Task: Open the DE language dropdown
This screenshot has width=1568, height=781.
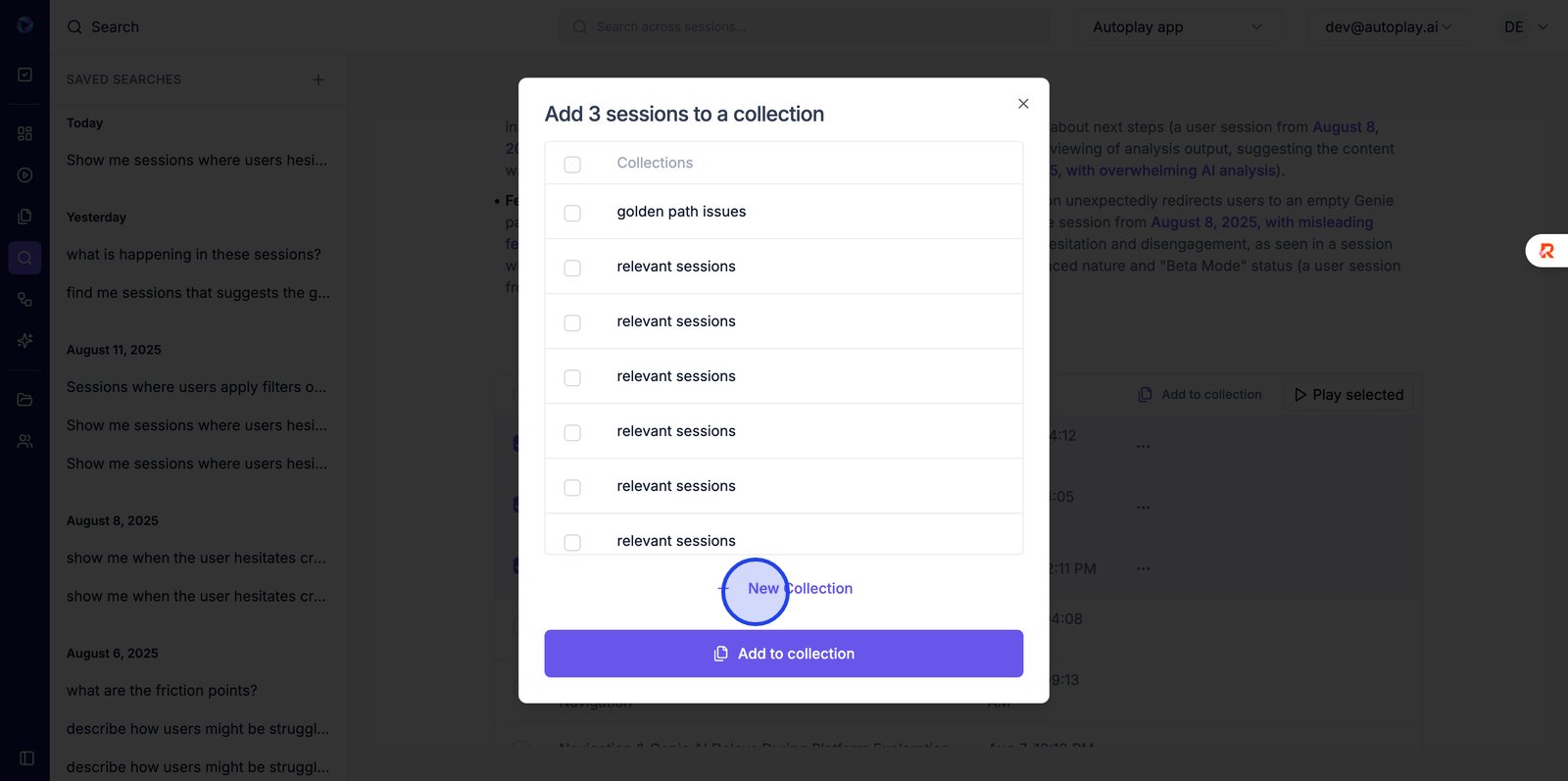Action: point(1526,27)
